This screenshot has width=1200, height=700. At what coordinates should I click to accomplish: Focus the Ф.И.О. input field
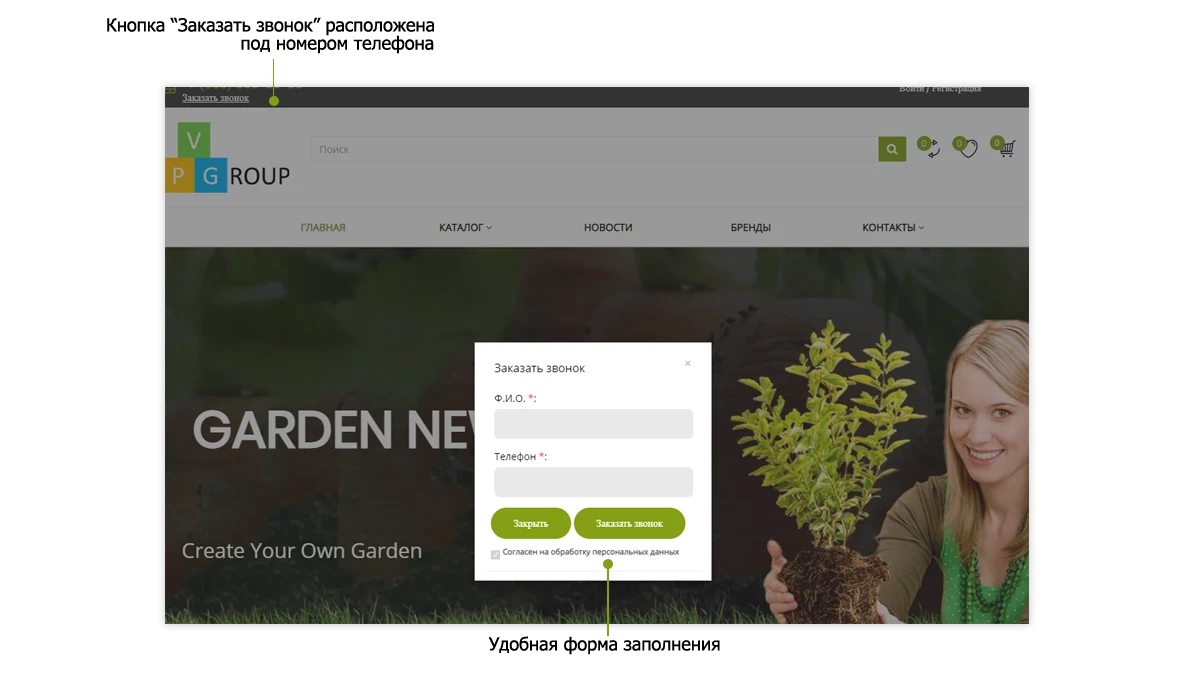pos(593,424)
